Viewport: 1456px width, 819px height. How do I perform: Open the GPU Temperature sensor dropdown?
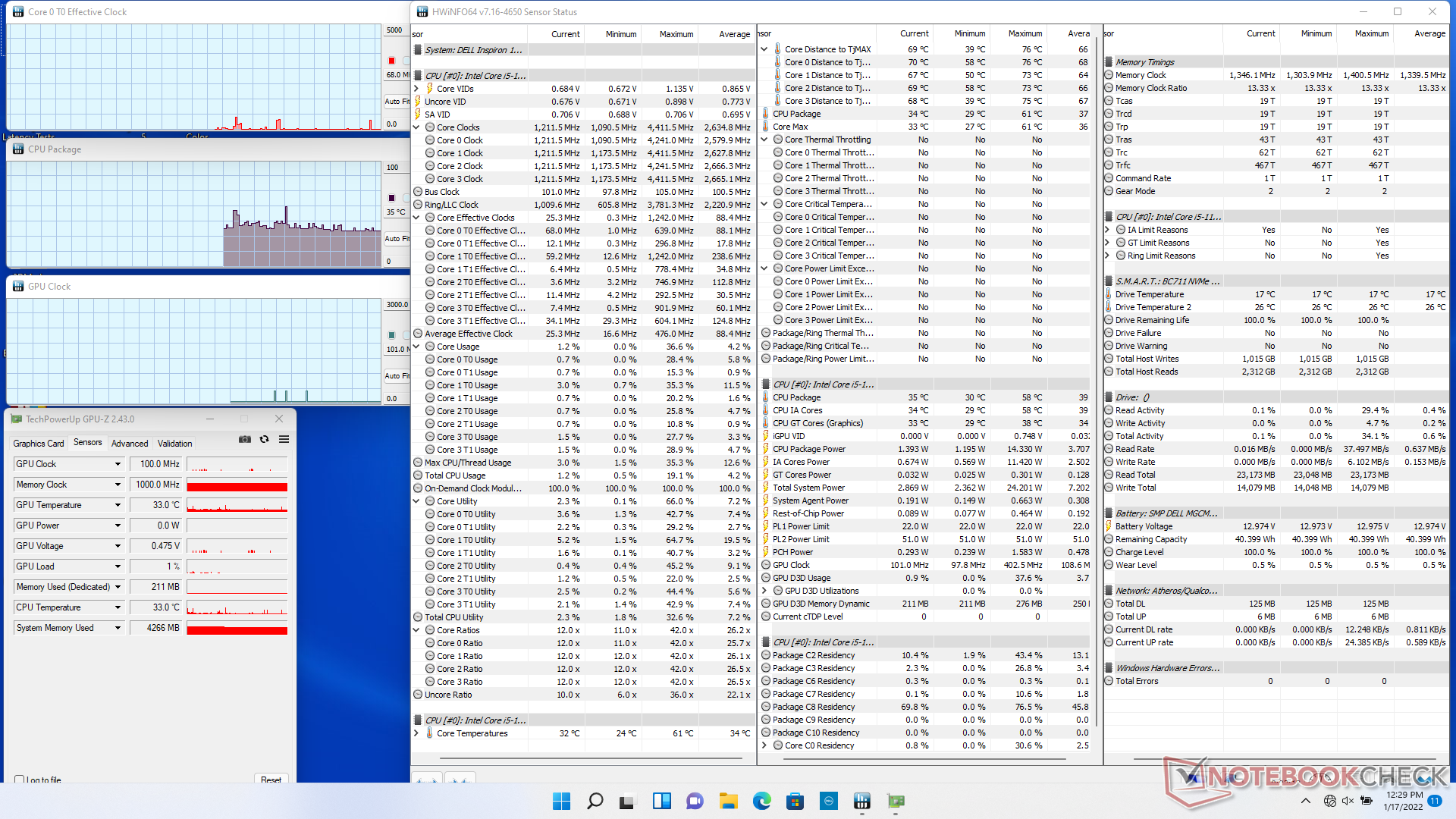point(118,505)
